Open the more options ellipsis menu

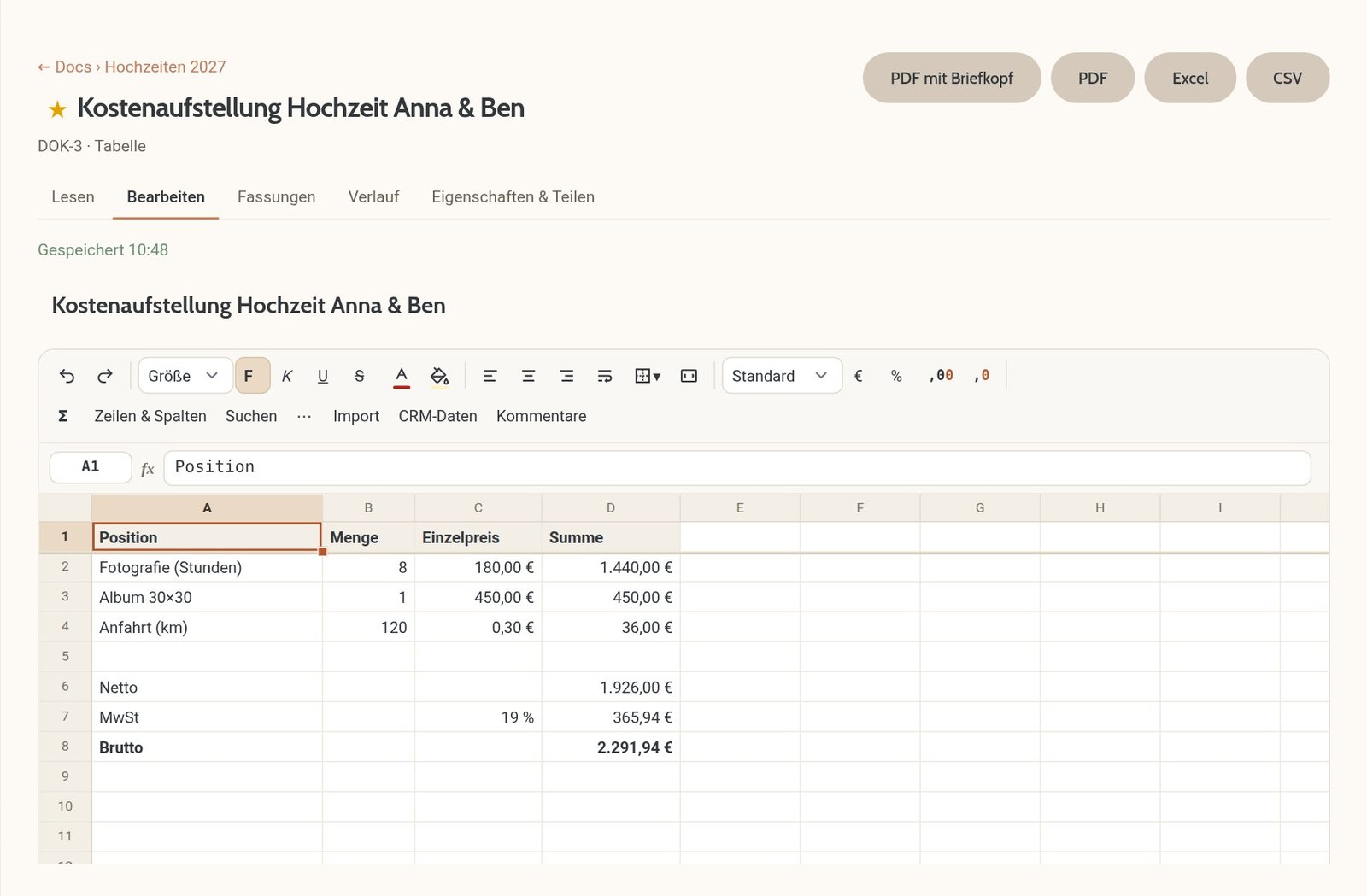coord(304,416)
